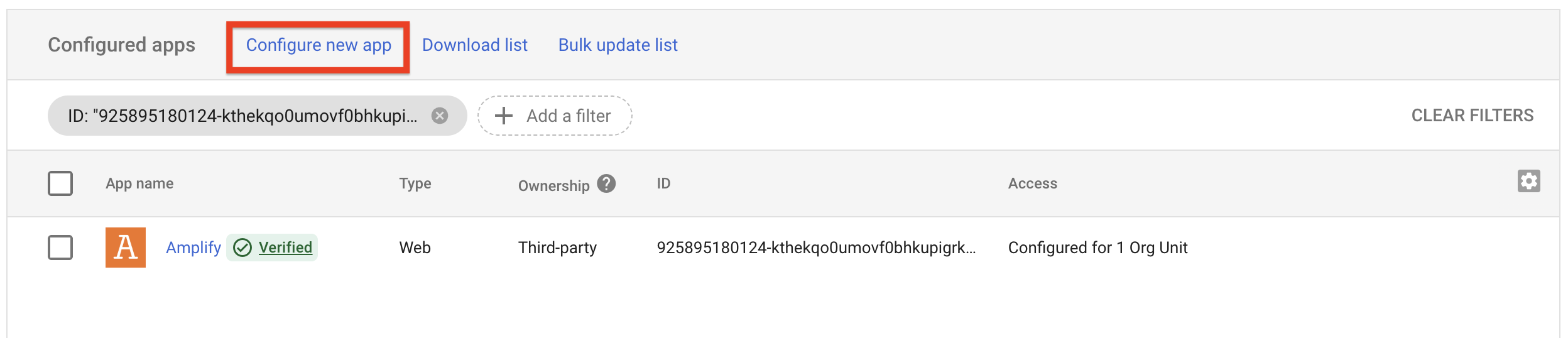
Task: Open the Amplify app name link
Action: click(x=193, y=248)
